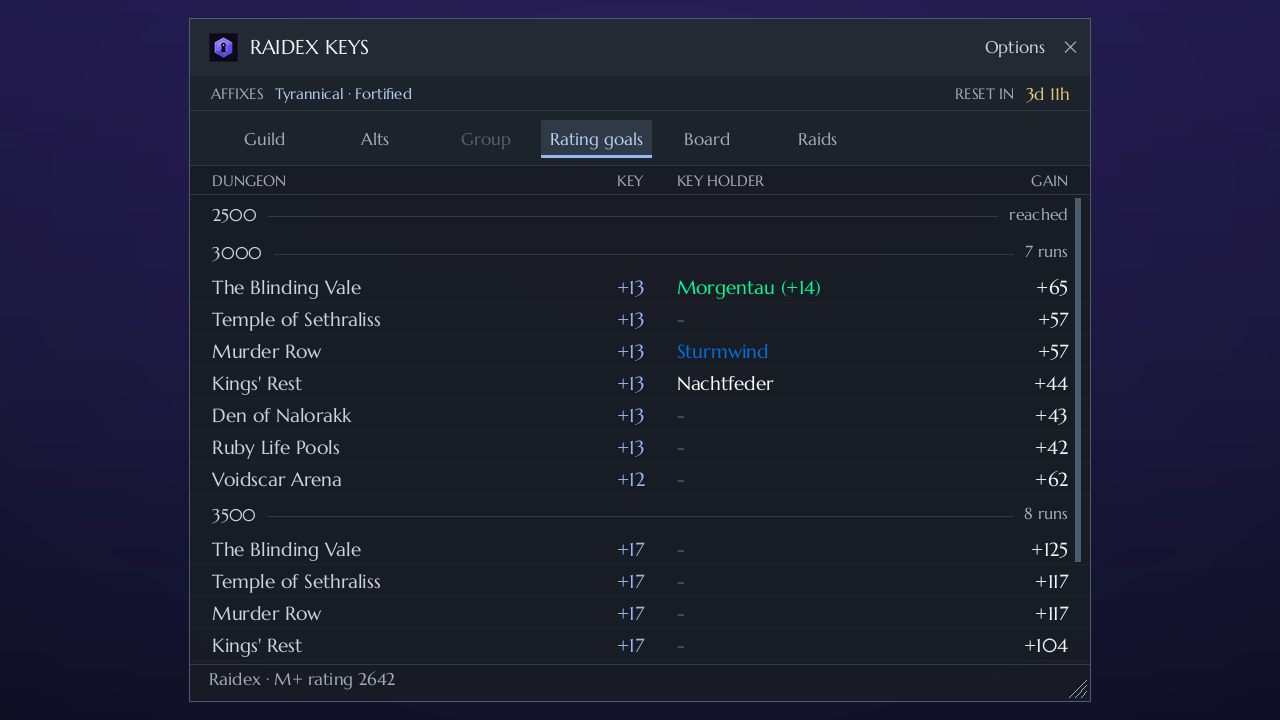Click the reset timer 3d 11h
The height and width of the screenshot is (720, 1280).
(x=1047, y=94)
